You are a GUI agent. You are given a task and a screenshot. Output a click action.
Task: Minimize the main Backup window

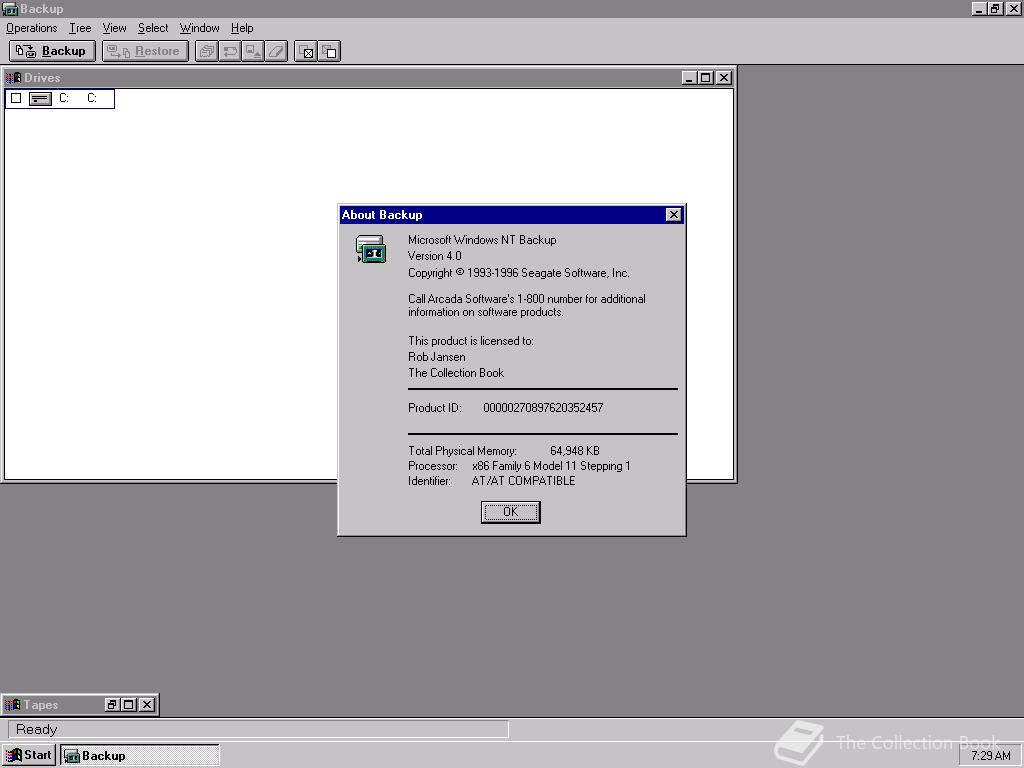coord(979,8)
